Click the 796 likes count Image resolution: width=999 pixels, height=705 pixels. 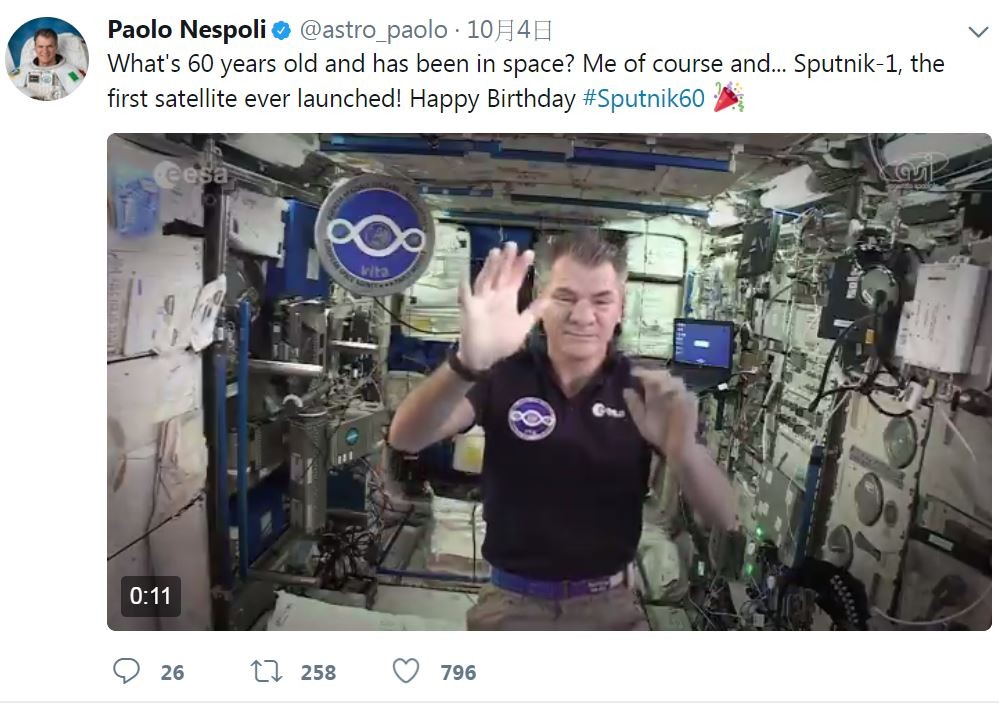point(458,672)
